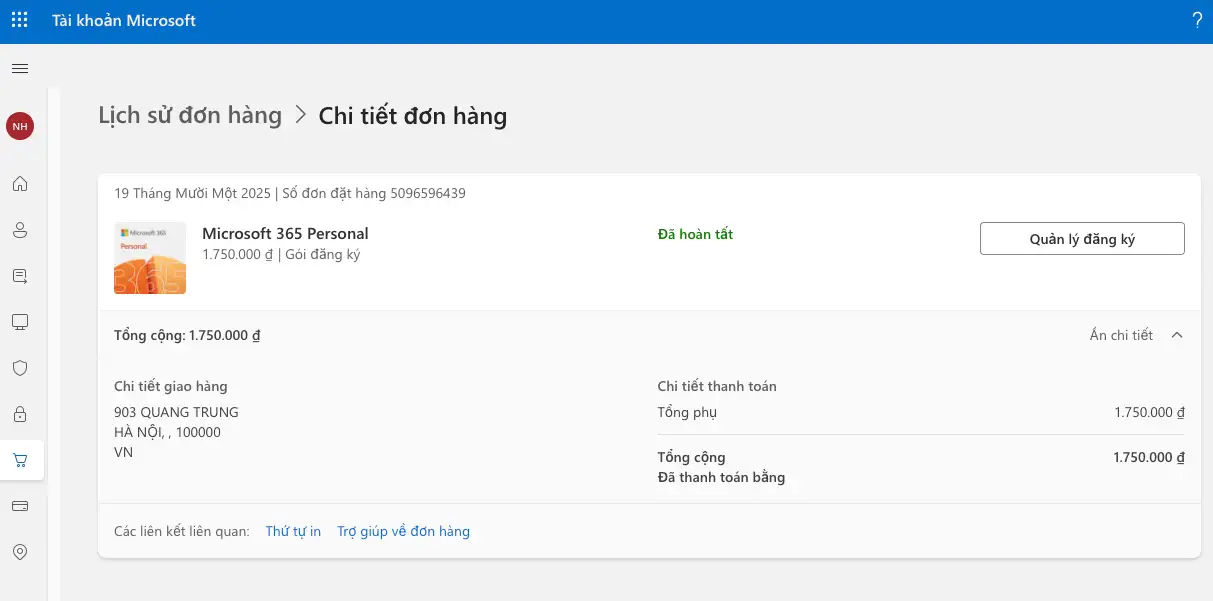Select the Your Info person icon
Screen dimensions: 1213x601
[20, 230]
